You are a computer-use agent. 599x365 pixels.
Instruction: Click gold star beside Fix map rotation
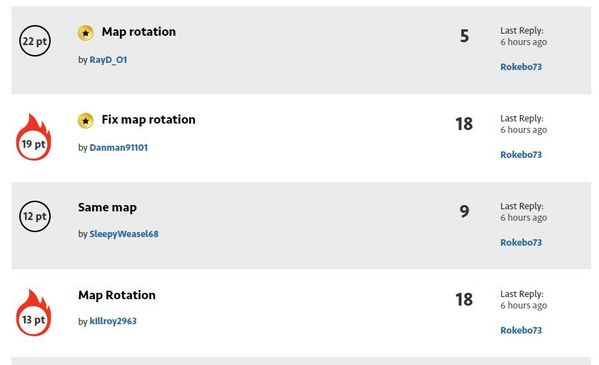(x=86, y=121)
